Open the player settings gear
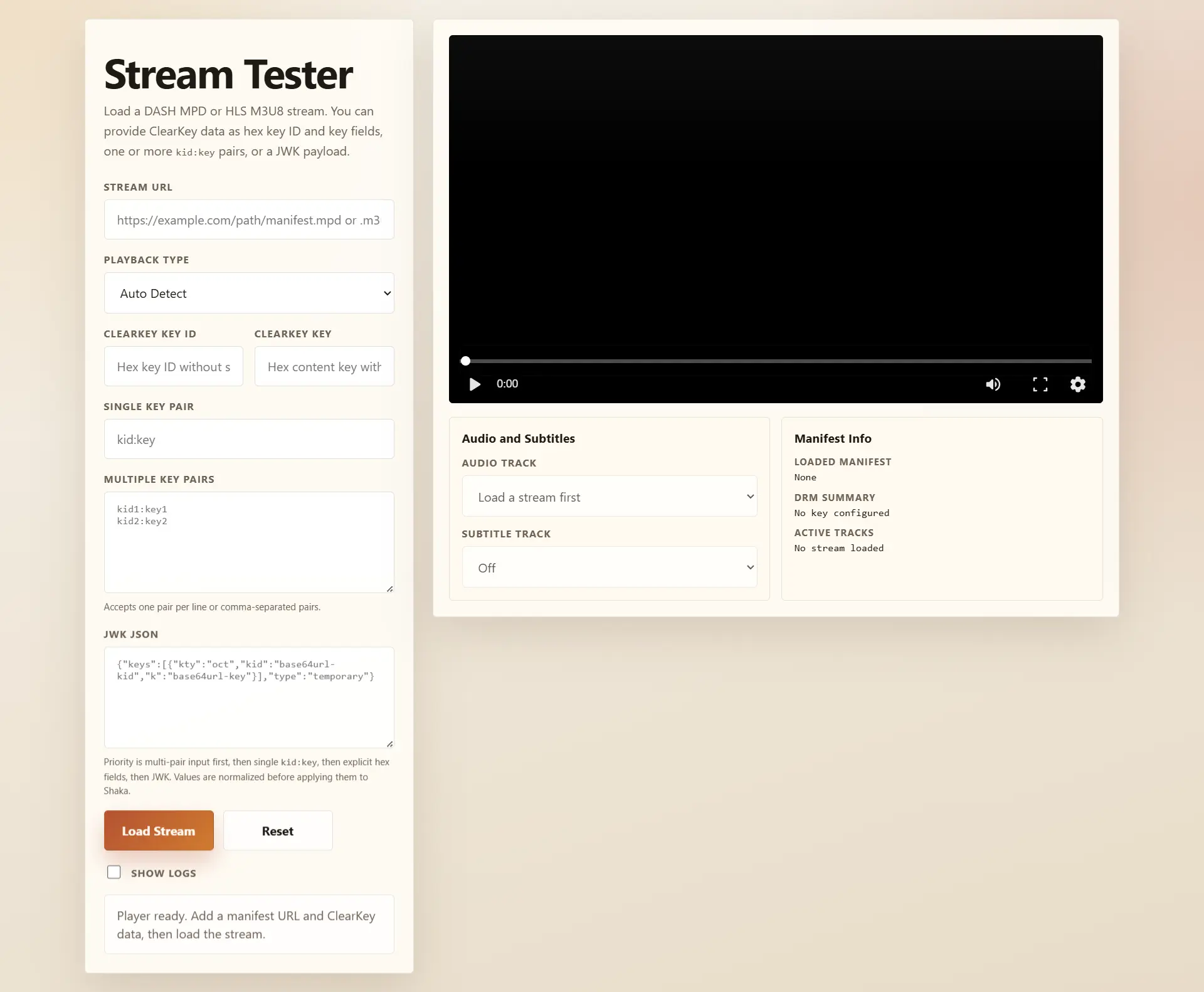The height and width of the screenshot is (992, 1204). [x=1077, y=384]
